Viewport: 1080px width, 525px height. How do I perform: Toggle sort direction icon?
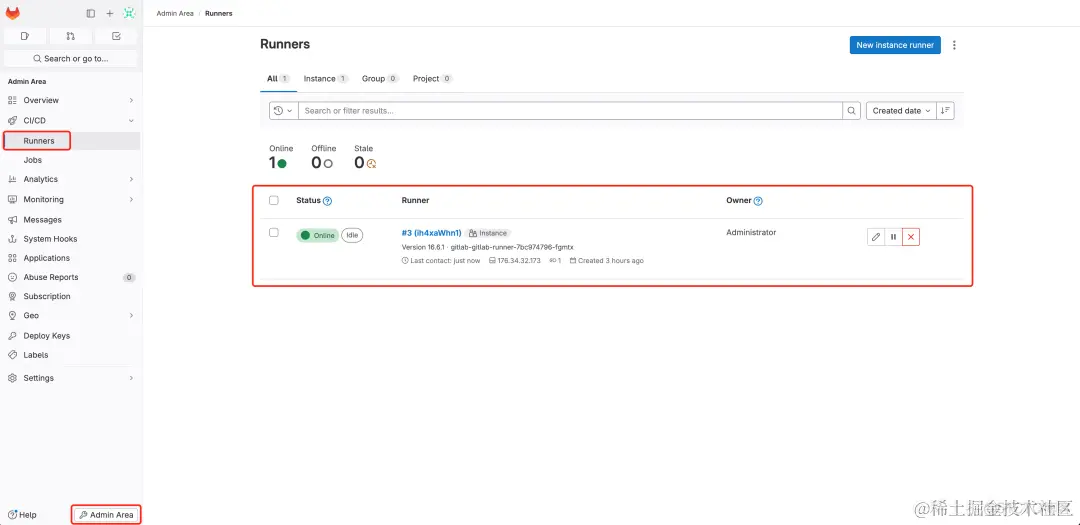946,111
